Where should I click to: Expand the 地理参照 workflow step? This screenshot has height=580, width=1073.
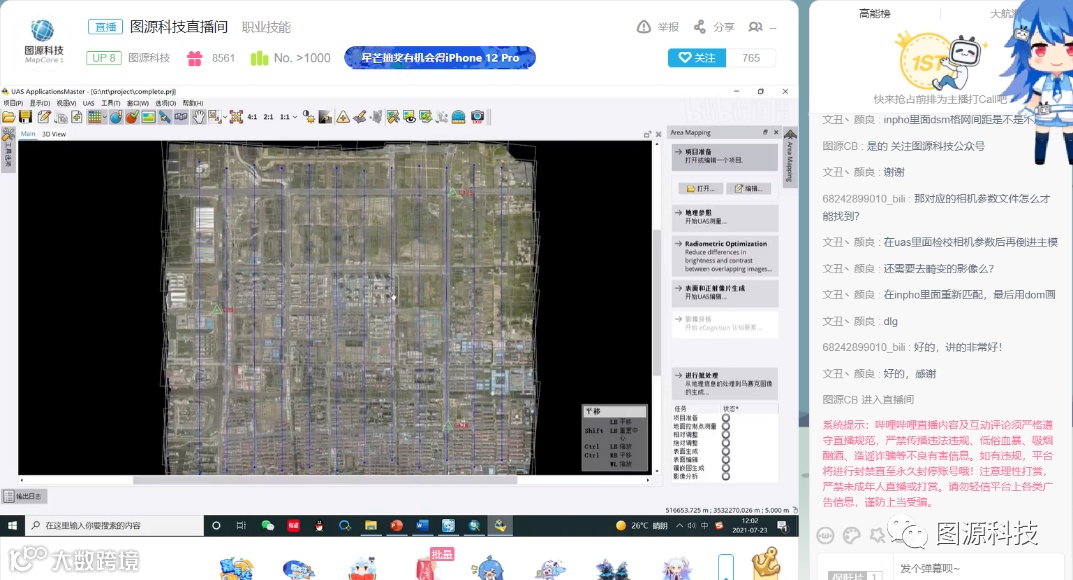coord(725,218)
